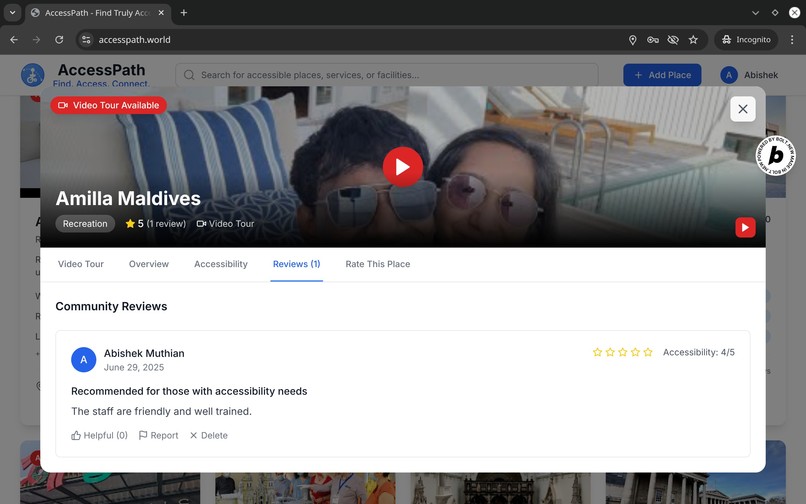The width and height of the screenshot is (806, 504).
Task: Reload the page
Action: (x=59, y=40)
